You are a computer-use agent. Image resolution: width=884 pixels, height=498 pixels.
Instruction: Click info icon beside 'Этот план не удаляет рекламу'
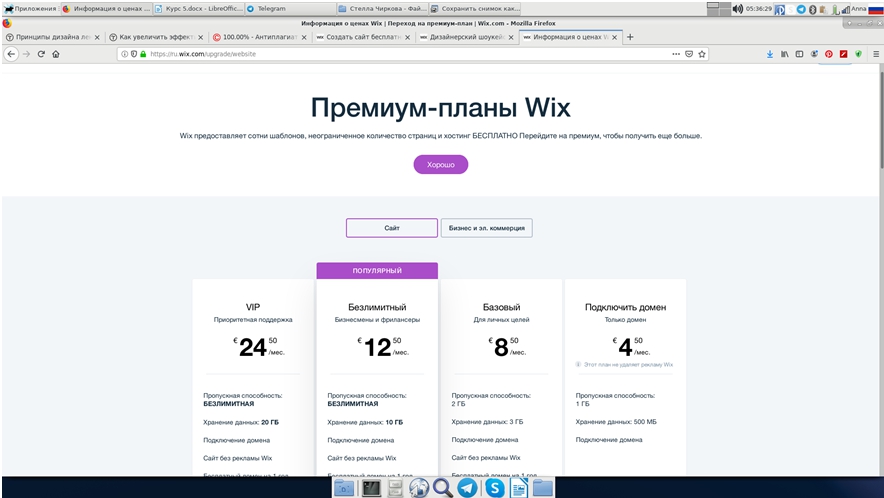[x=578, y=365]
